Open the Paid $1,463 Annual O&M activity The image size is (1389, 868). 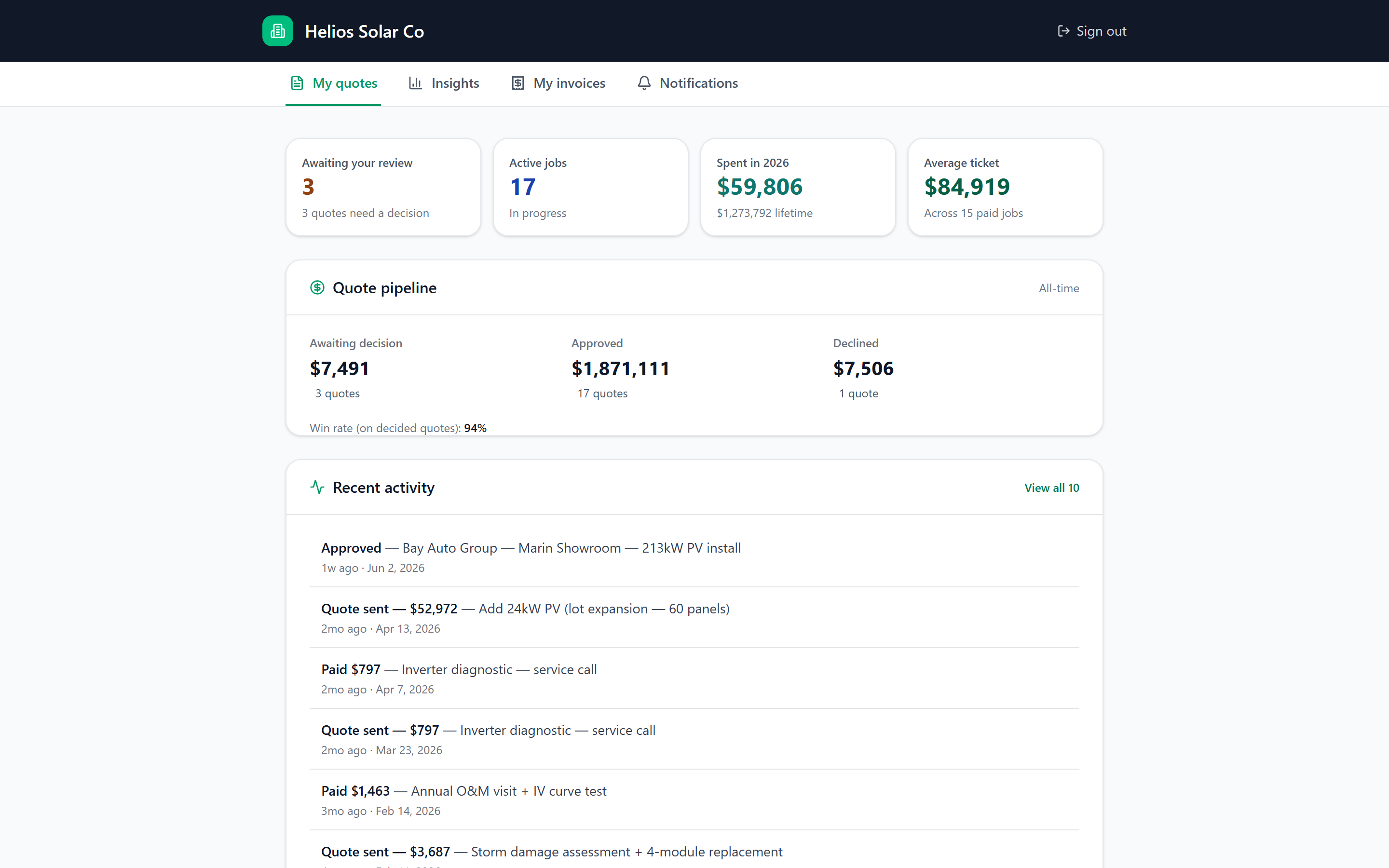click(694, 800)
